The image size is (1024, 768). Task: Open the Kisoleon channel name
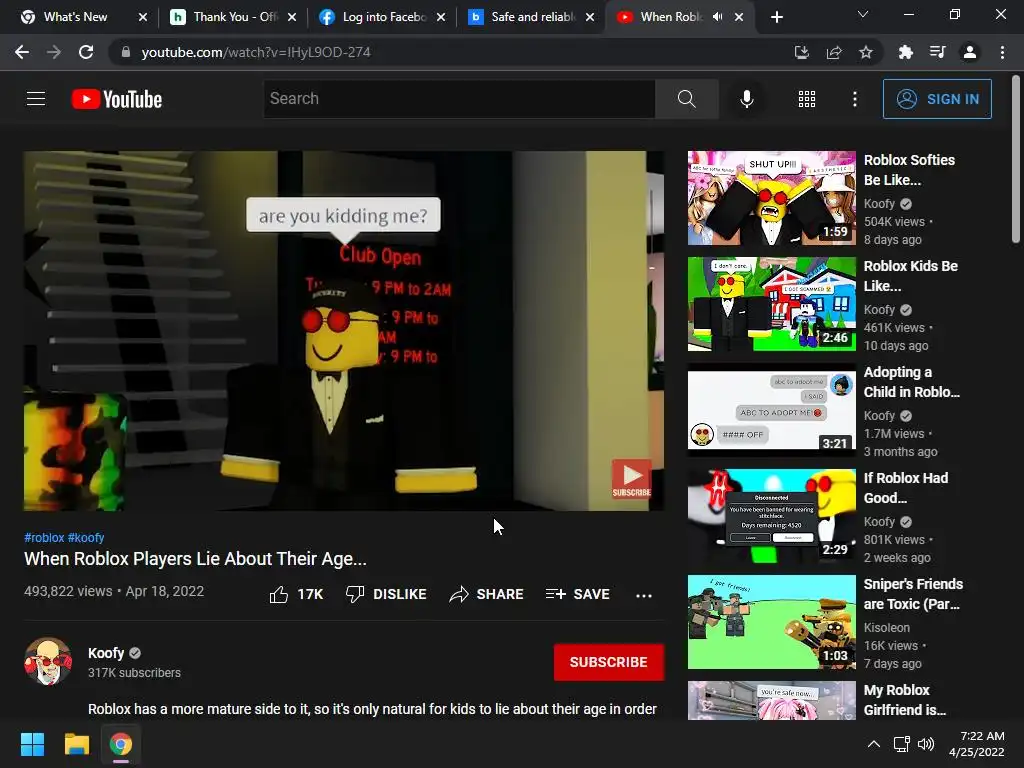tap(886, 628)
